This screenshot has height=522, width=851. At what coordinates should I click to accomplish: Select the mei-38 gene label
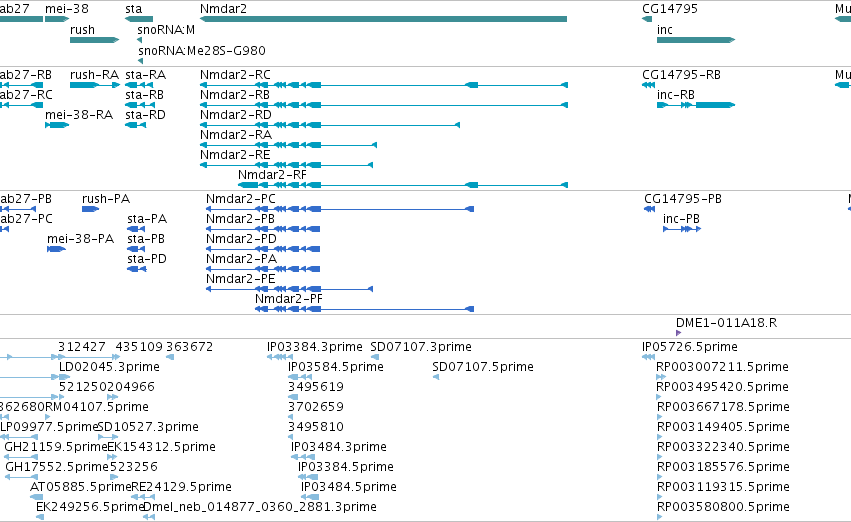point(67,9)
